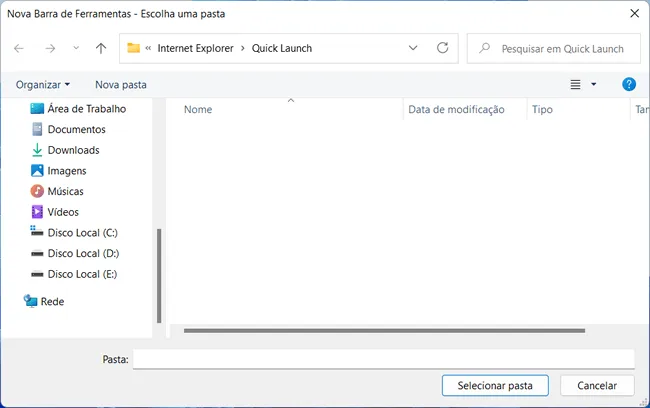The width and height of the screenshot is (650, 408).
Task: Click the Vídeos purple play icon
Action: pyautogui.click(x=37, y=212)
